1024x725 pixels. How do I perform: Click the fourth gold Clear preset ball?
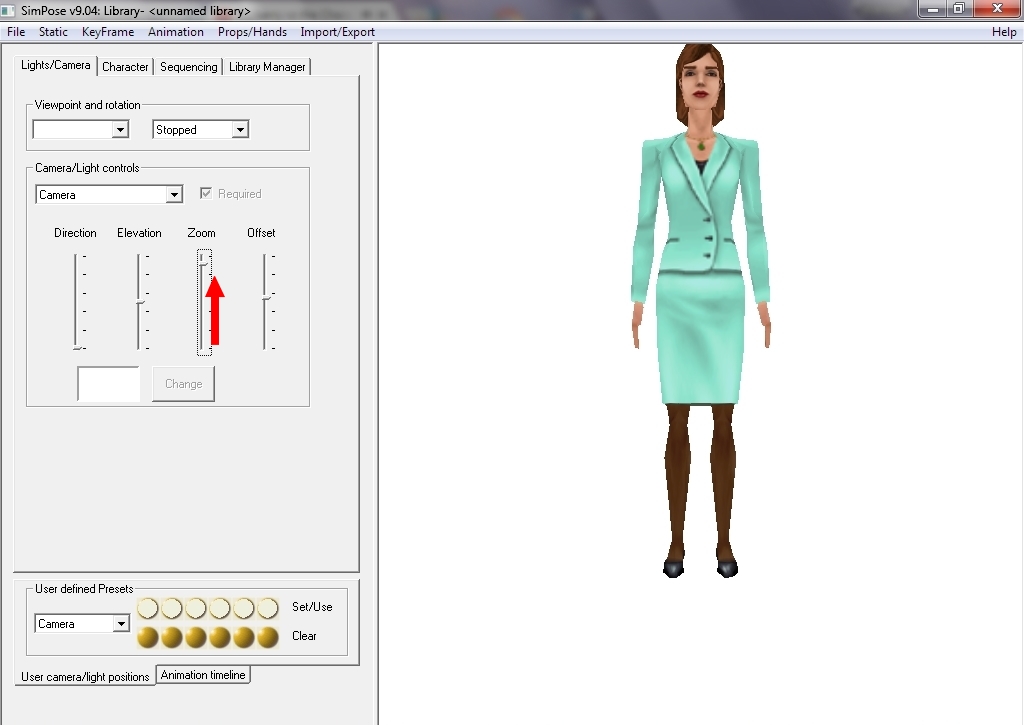tap(220, 637)
